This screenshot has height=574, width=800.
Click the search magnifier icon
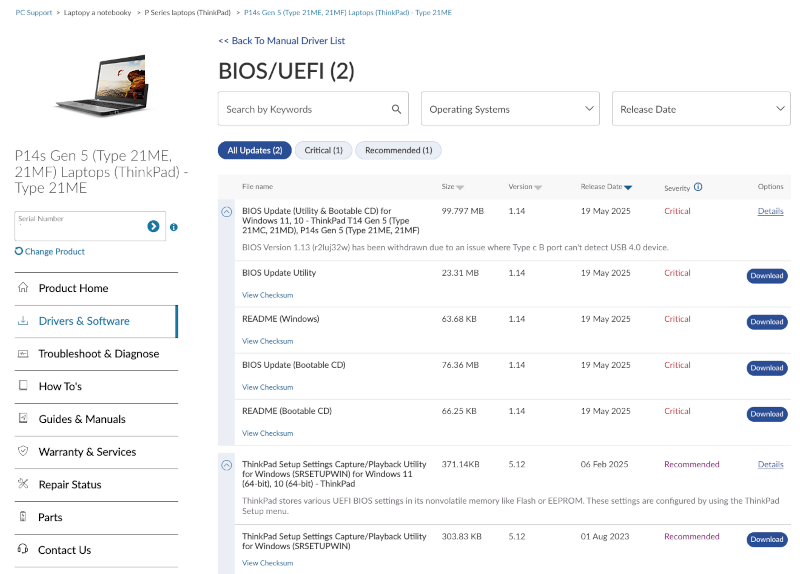(x=396, y=109)
